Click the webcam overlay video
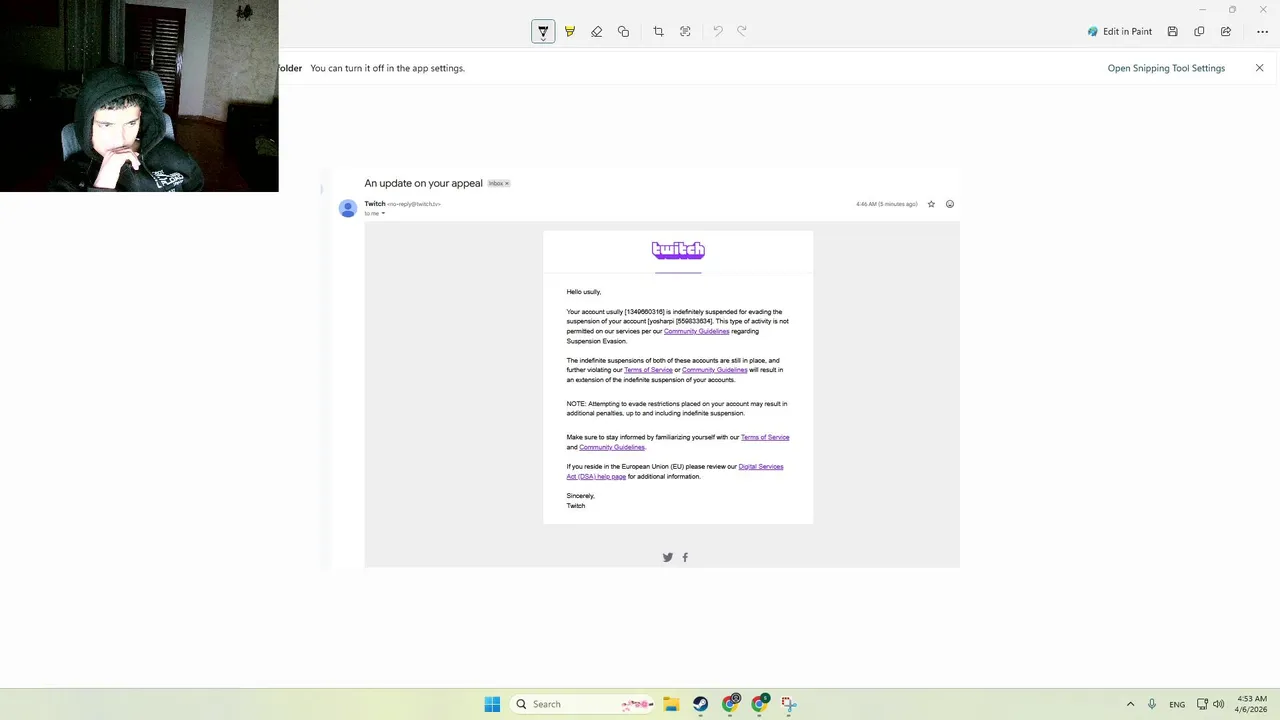 click(139, 96)
